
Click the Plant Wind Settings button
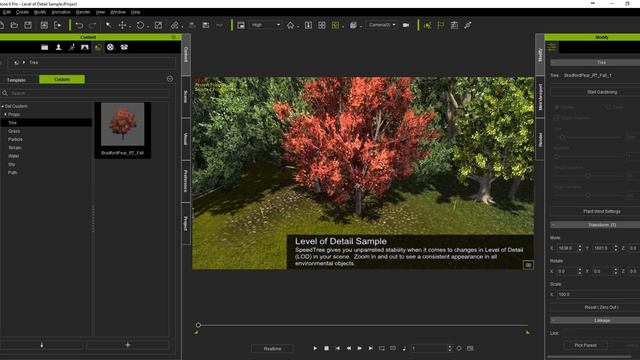click(602, 211)
